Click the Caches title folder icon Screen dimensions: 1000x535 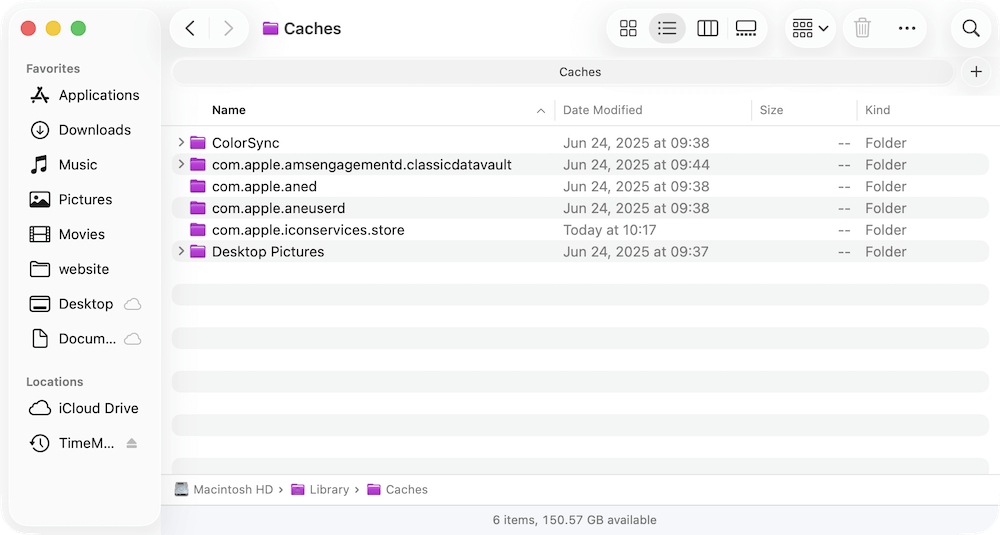(x=270, y=28)
